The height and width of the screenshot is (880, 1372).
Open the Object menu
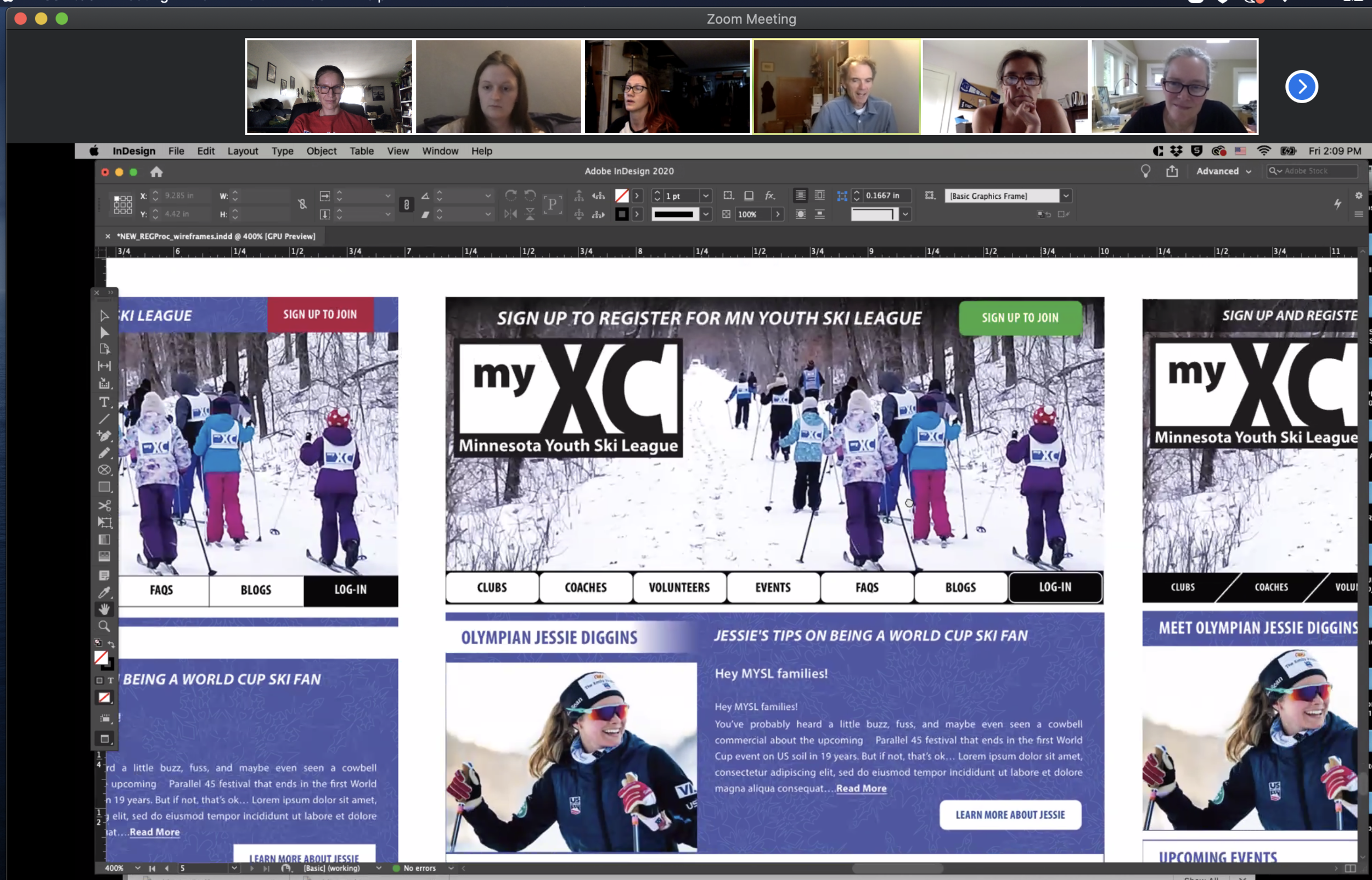[x=321, y=151]
